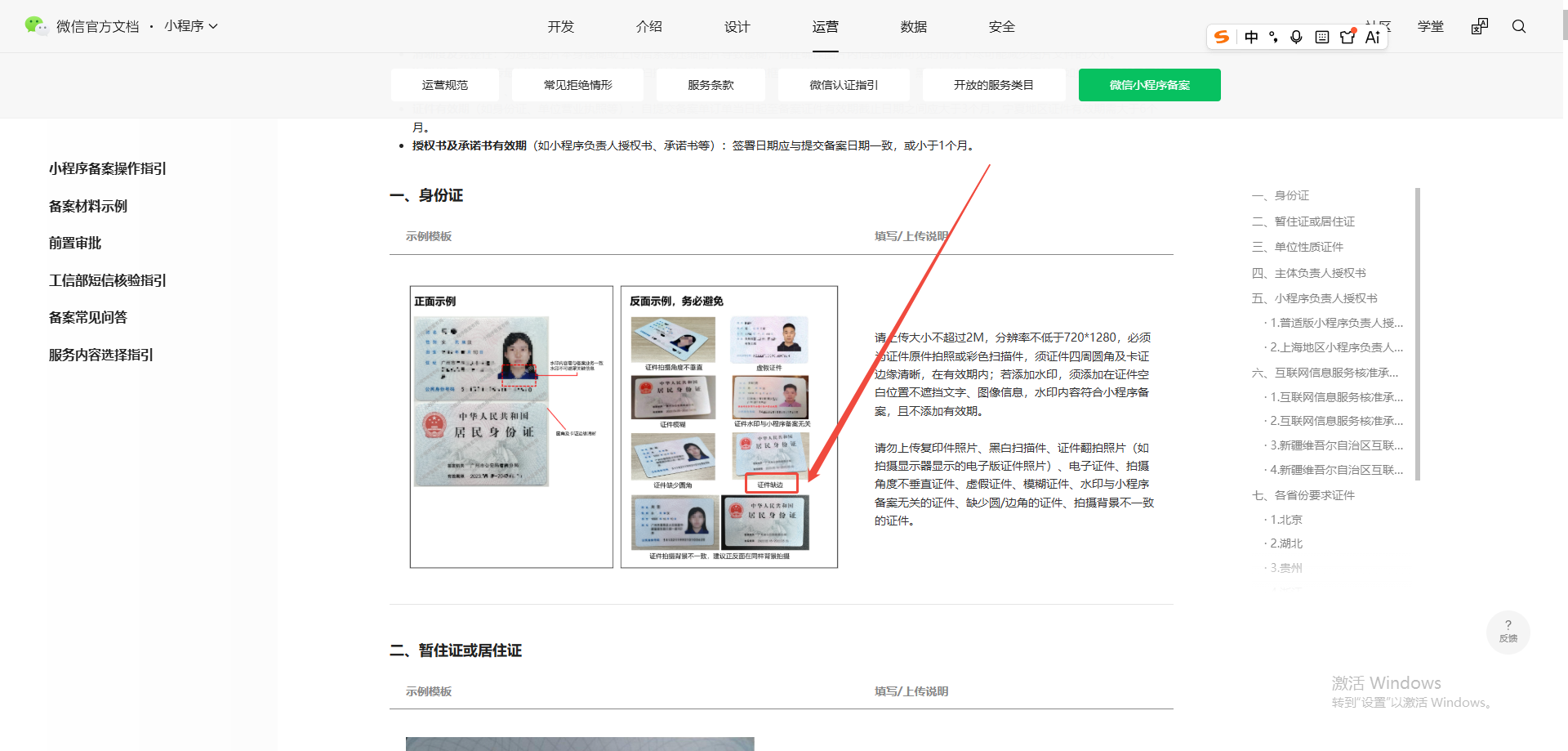
Task: Click the right outline panel scrollbar
Action: 1418,334
